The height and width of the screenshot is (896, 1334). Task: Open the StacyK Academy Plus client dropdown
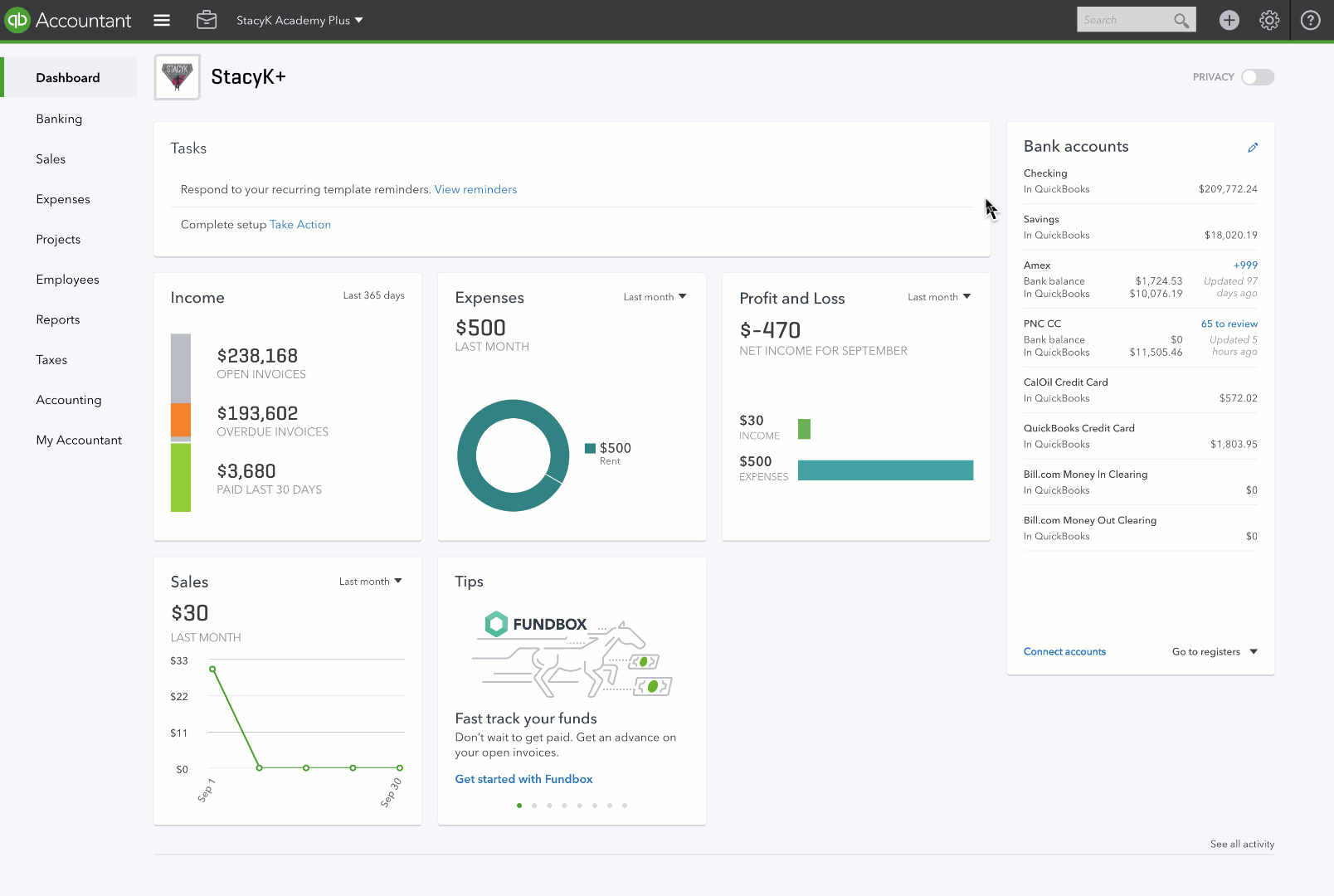[x=299, y=20]
